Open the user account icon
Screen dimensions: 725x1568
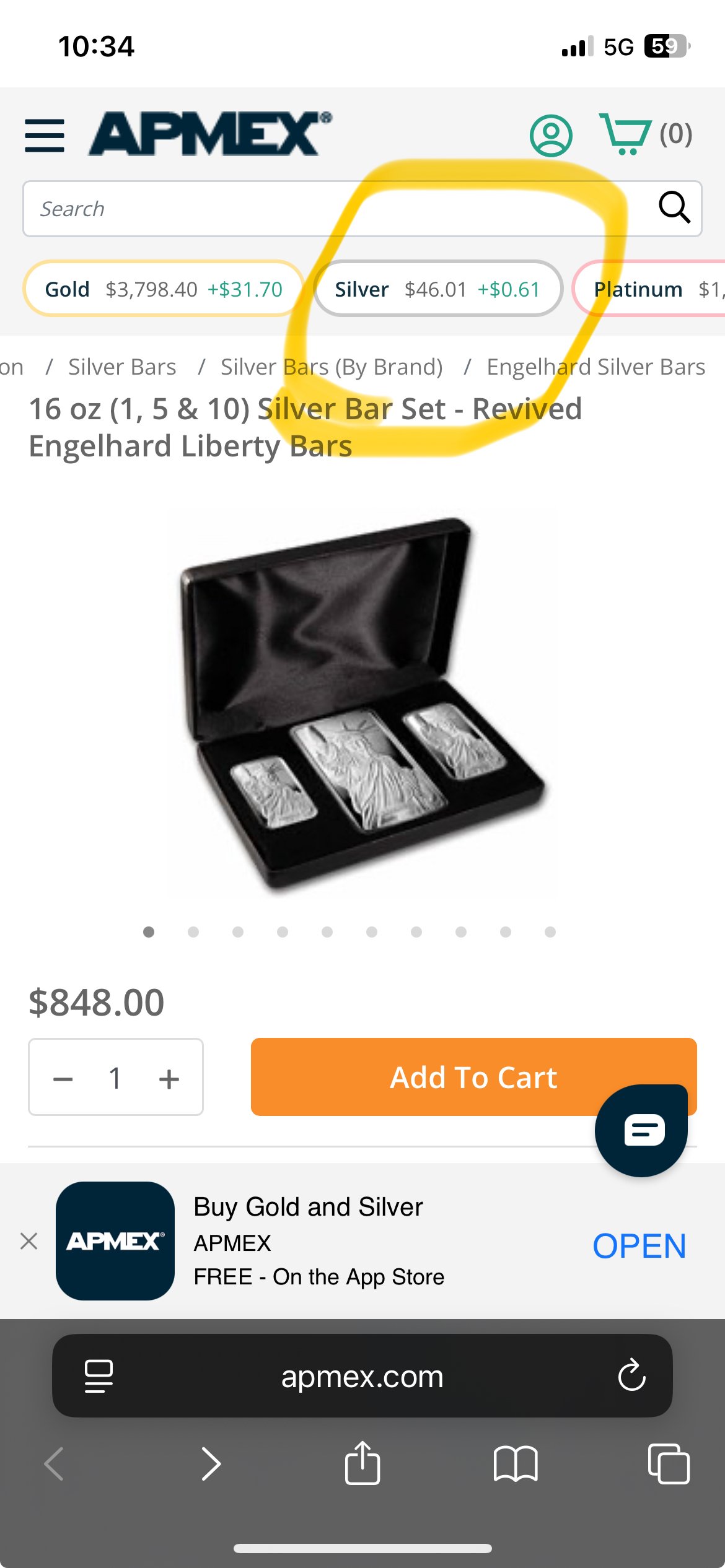(551, 135)
